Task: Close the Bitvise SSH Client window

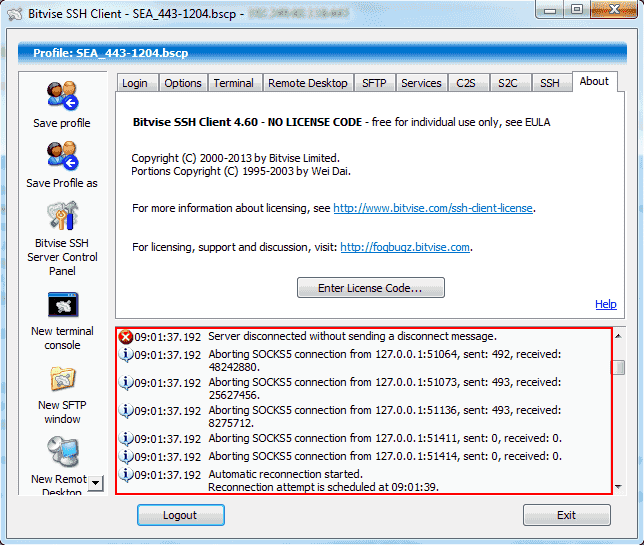Action: (614, 10)
